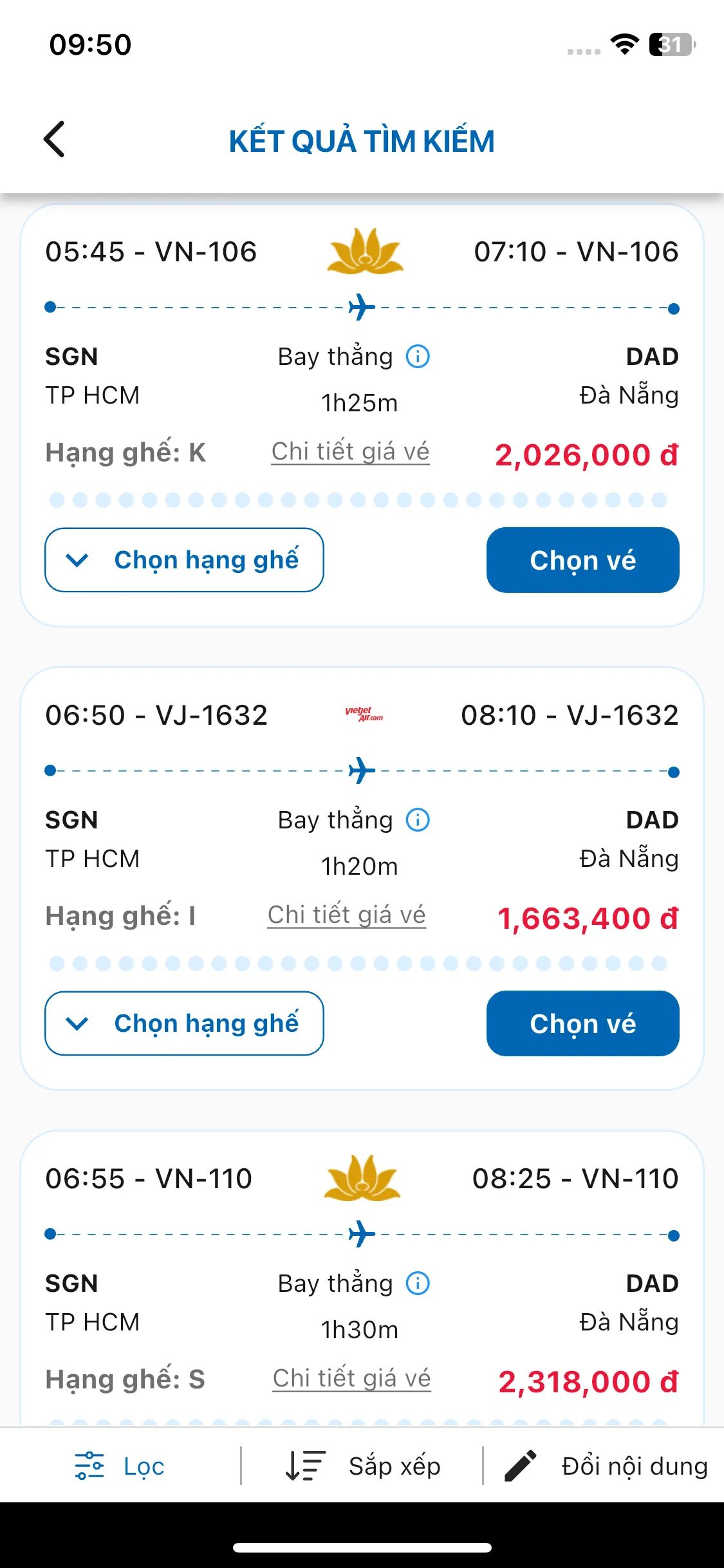Click Chọn vé for flight VJ-1632
The height and width of the screenshot is (1568, 724).
pyautogui.click(x=583, y=1023)
